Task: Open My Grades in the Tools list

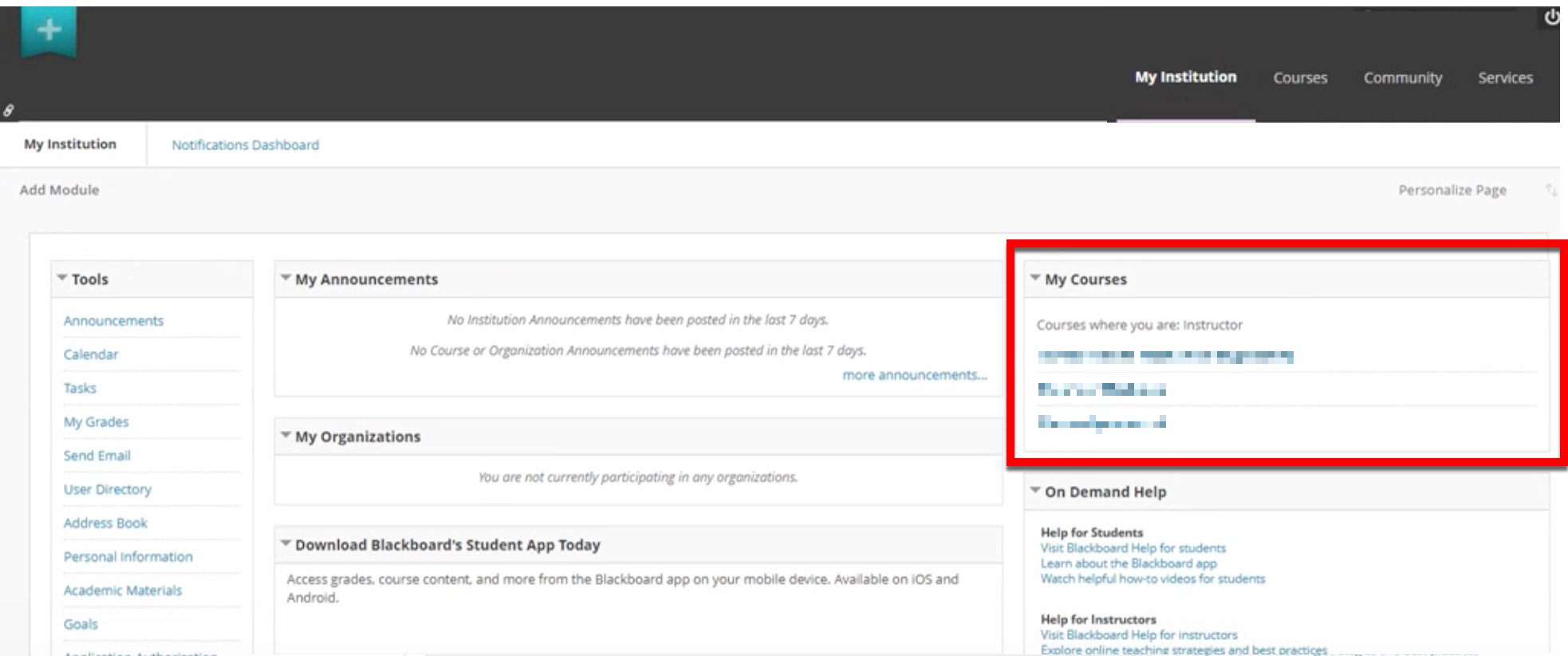Action: (x=96, y=422)
